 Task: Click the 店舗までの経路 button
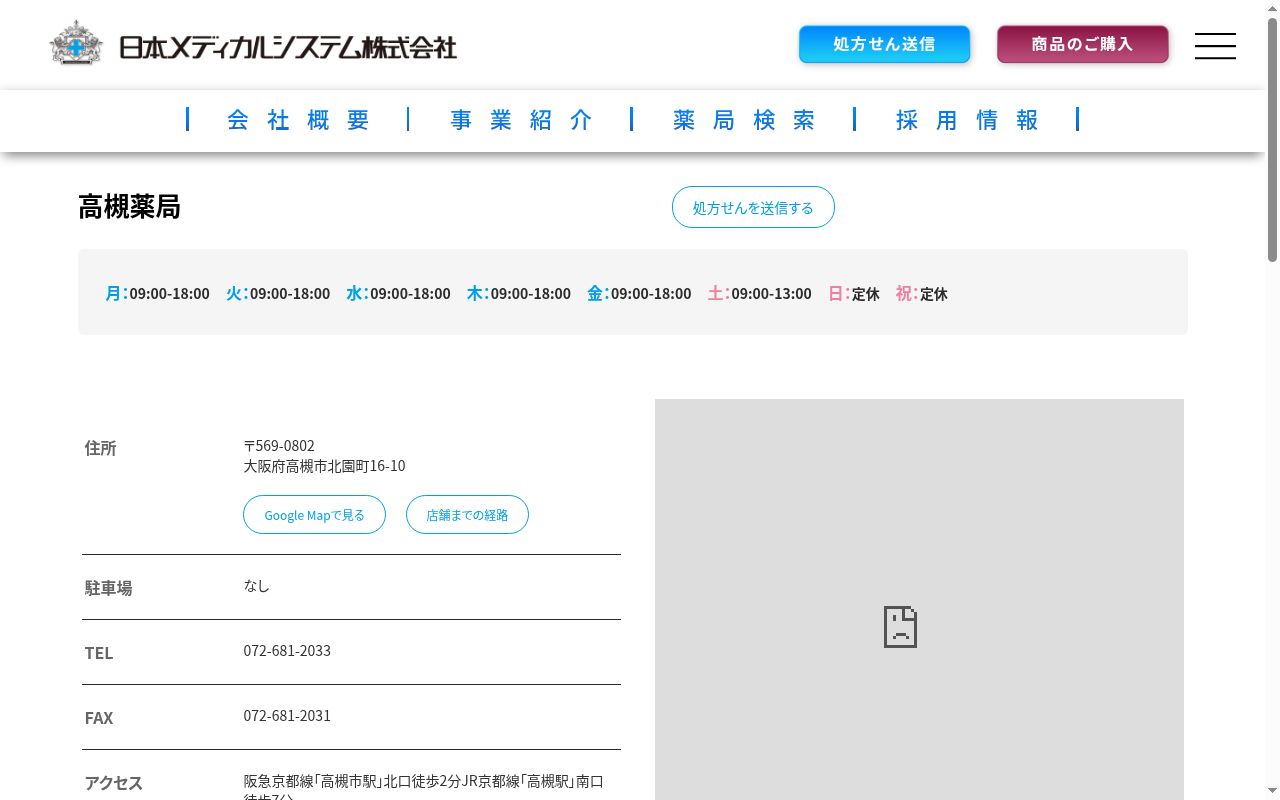467,515
